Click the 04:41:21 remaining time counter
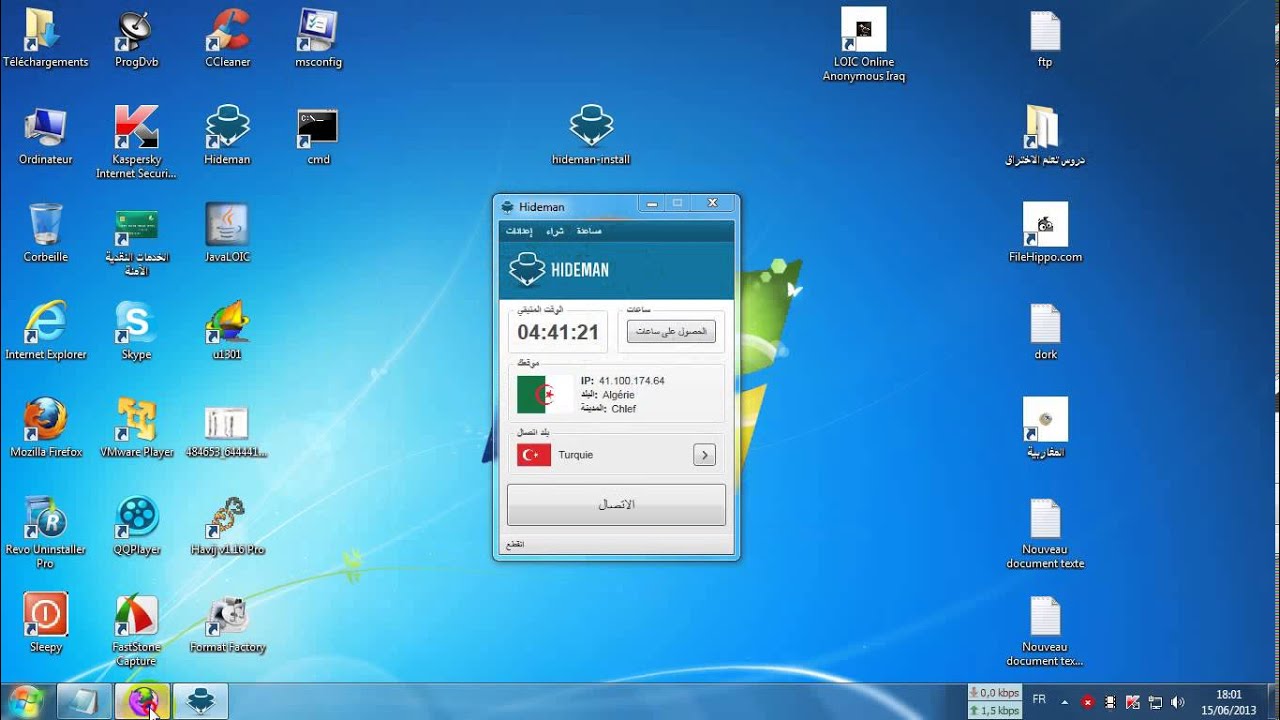 (x=558, y=332)
